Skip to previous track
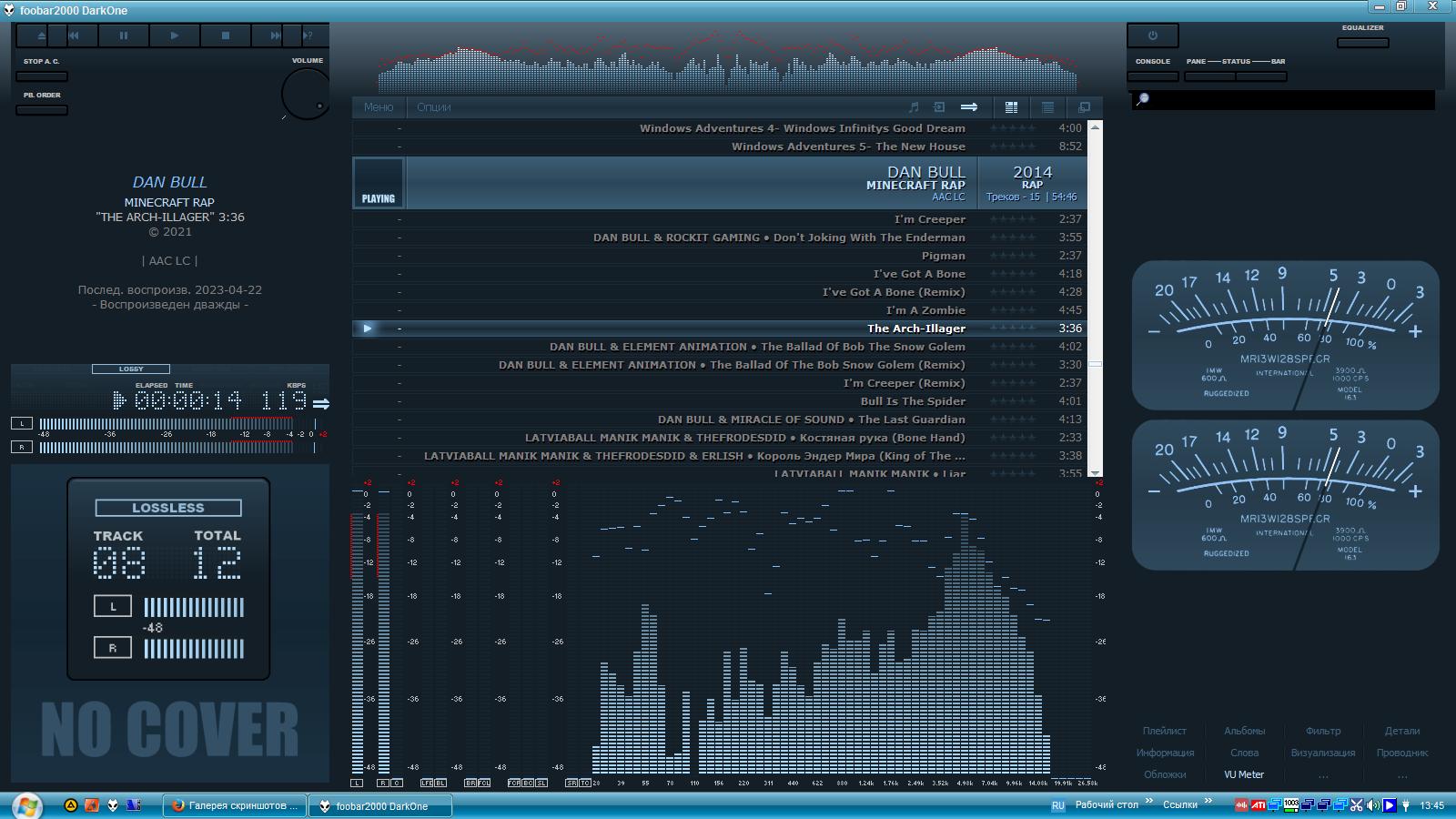1456x819 pixels. click(x=74, y=35)
